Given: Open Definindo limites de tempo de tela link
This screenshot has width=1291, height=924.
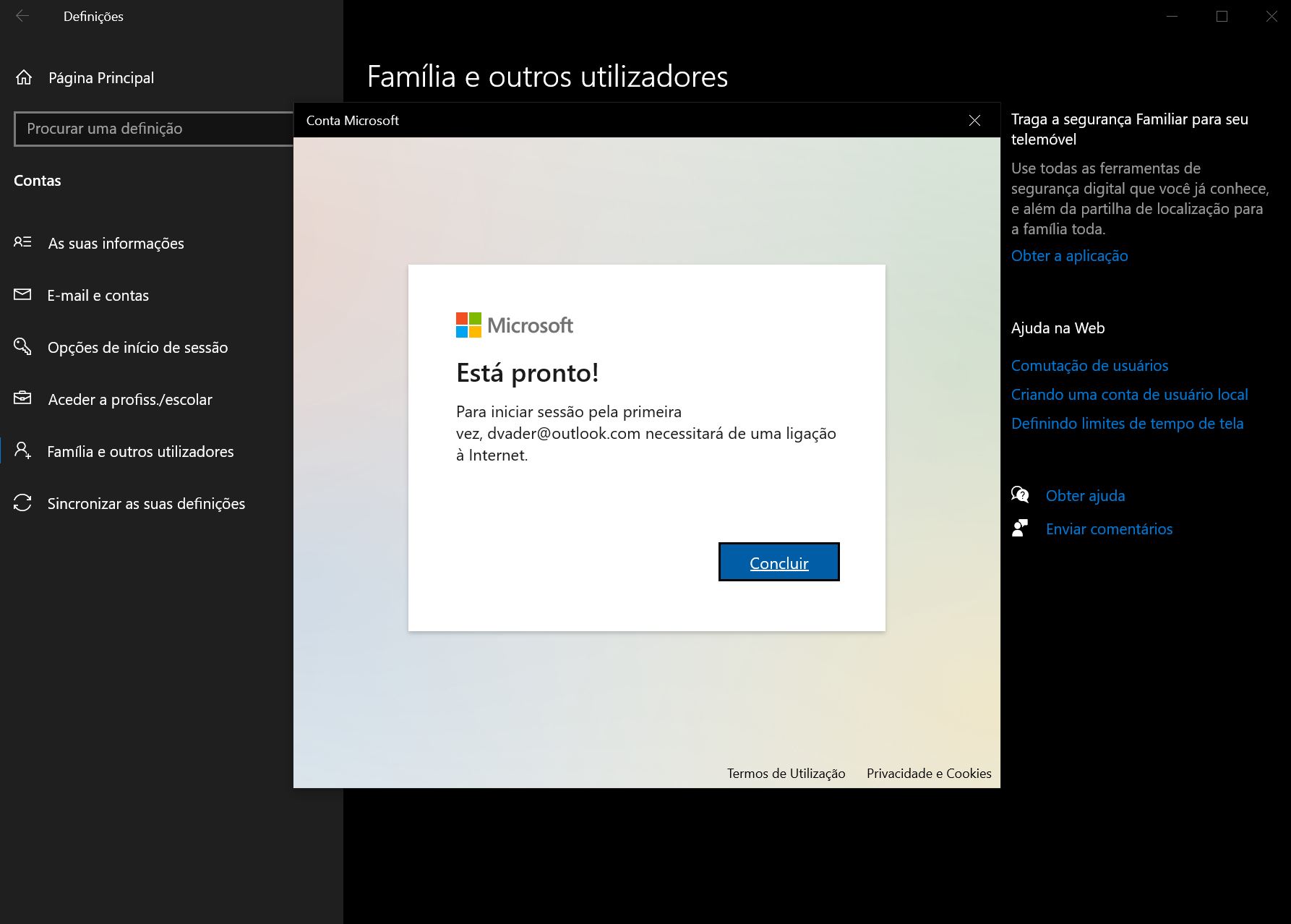Looking at the screenshot, I should coord(1127,423).
